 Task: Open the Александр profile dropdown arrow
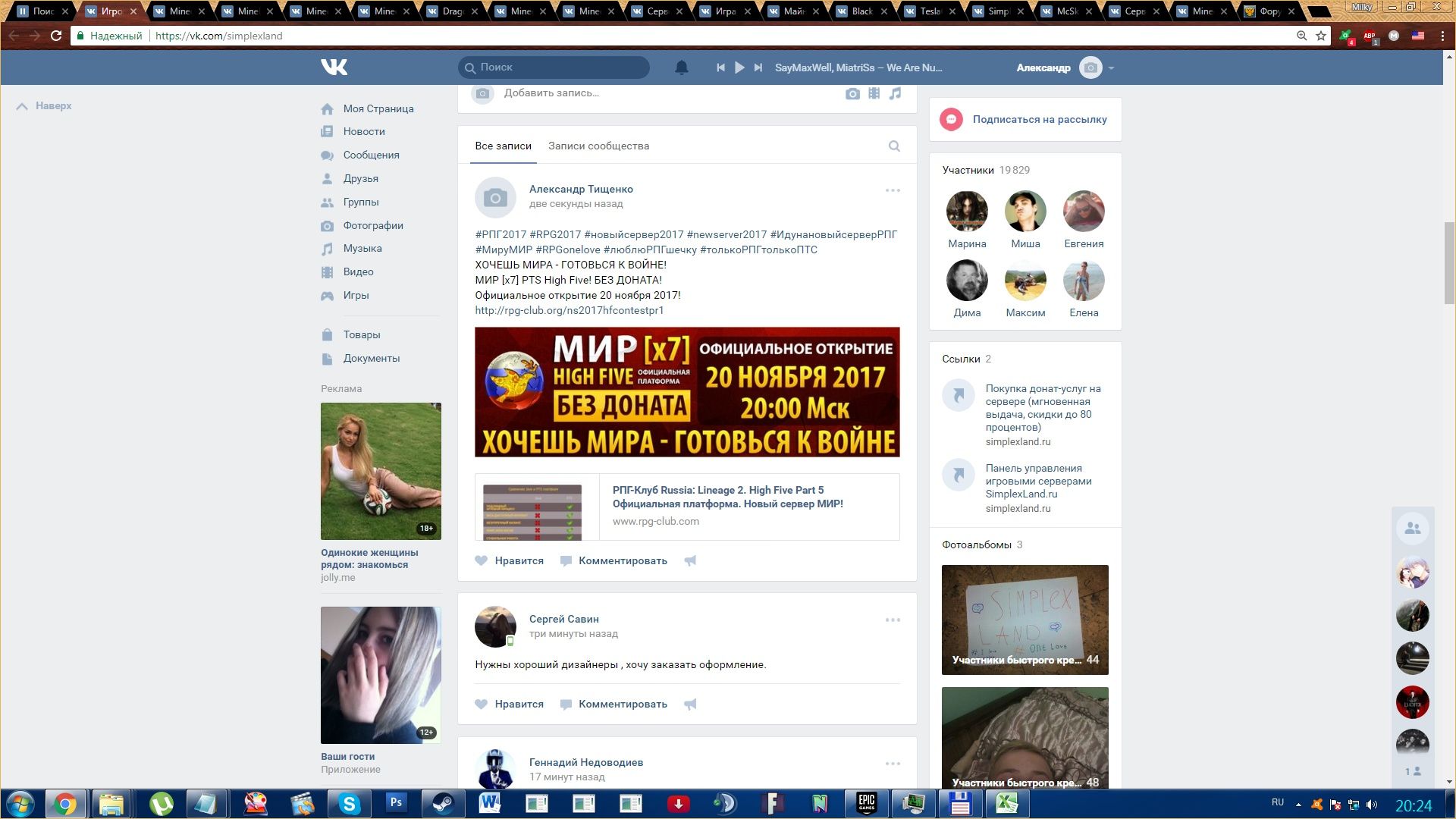tap(1111, 68)
